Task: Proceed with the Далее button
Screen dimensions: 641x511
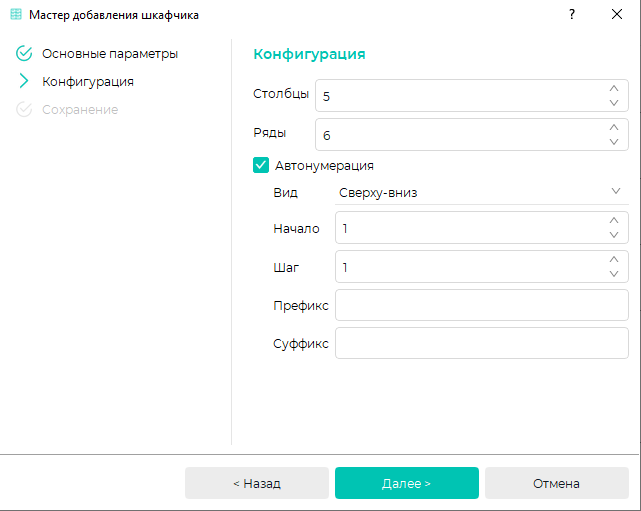Action: pos(407,483)
